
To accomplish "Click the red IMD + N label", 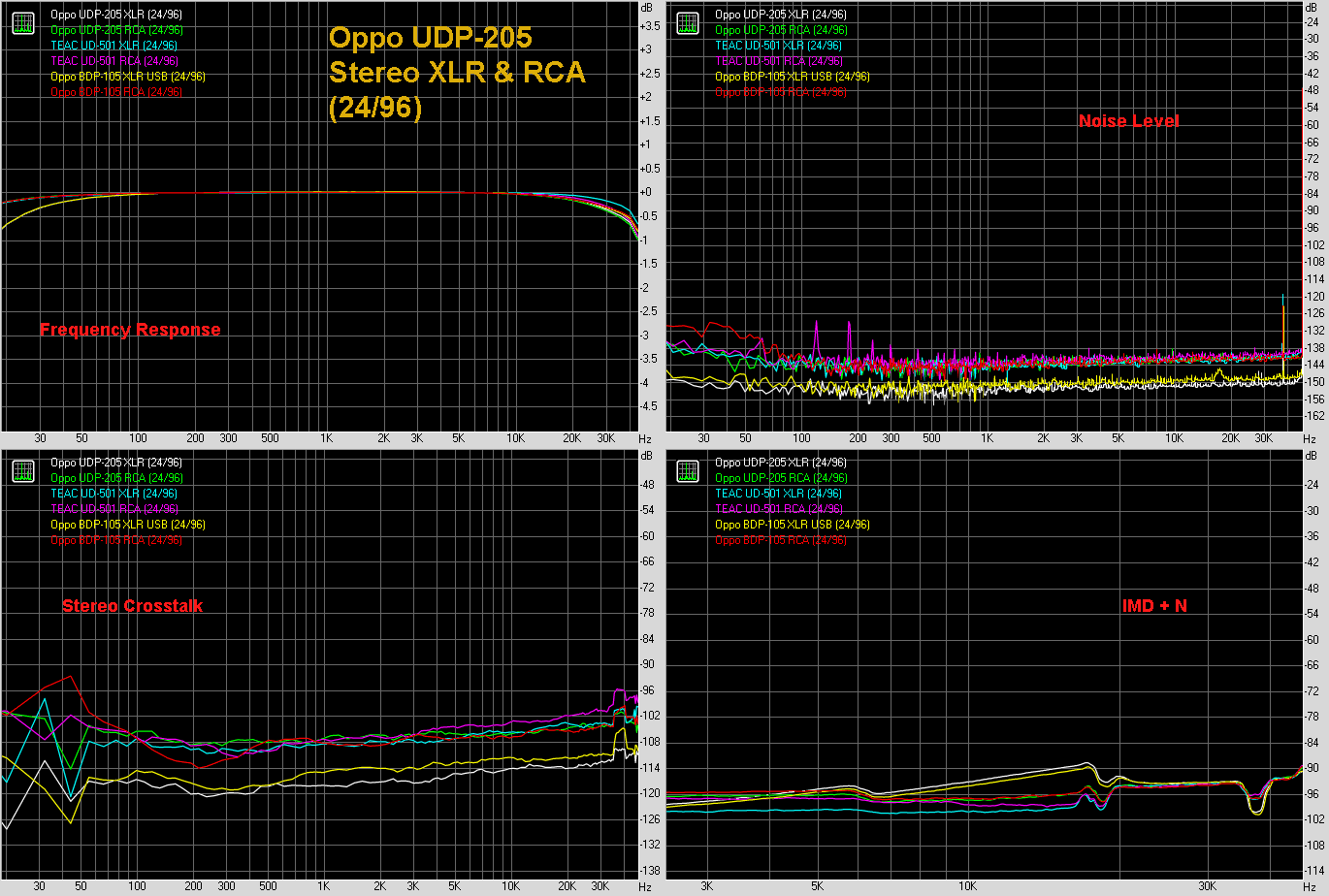I will (1154, 606).
